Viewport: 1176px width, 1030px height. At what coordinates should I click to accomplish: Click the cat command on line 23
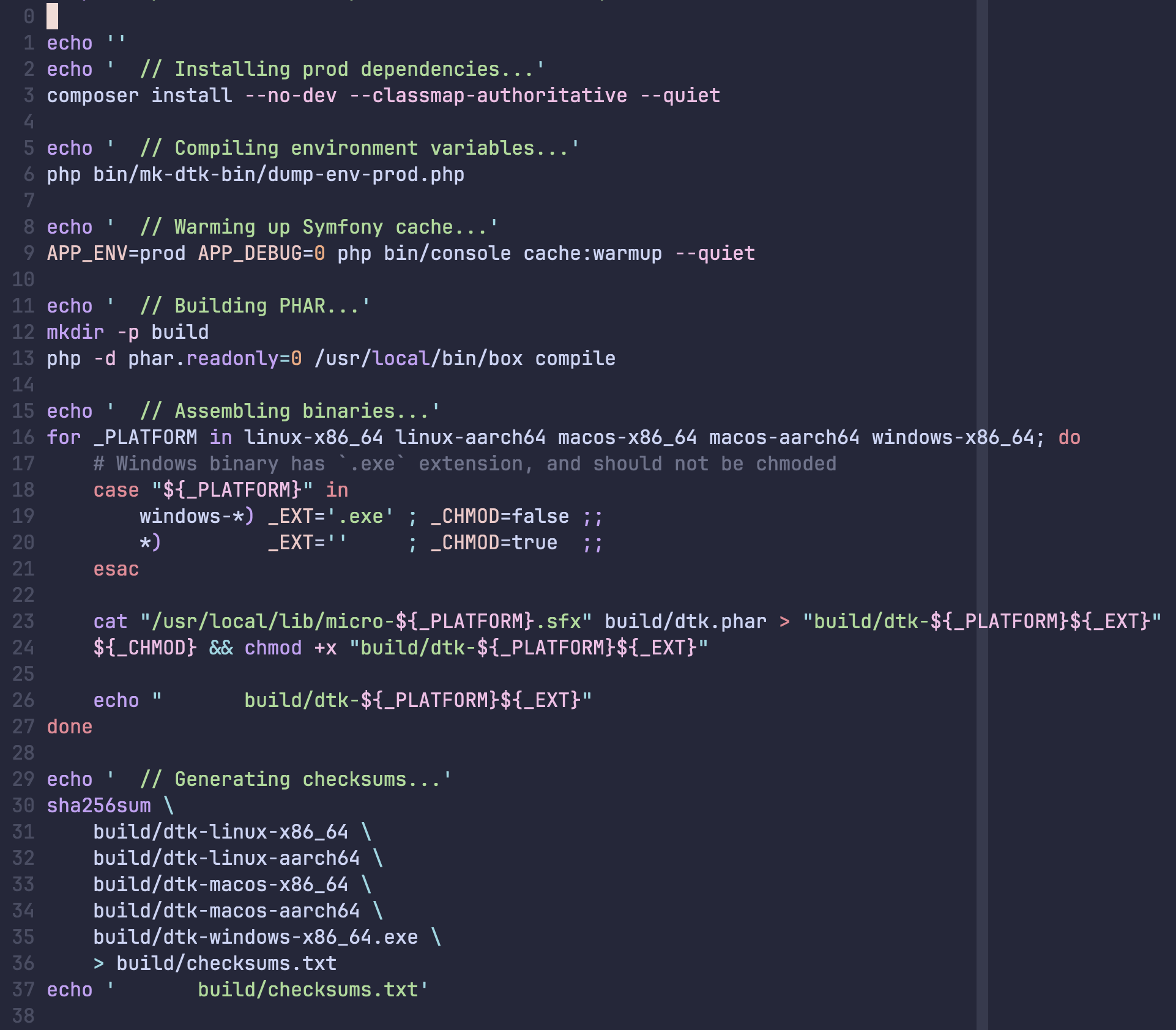pyautogui.click(x=111, y=621)
